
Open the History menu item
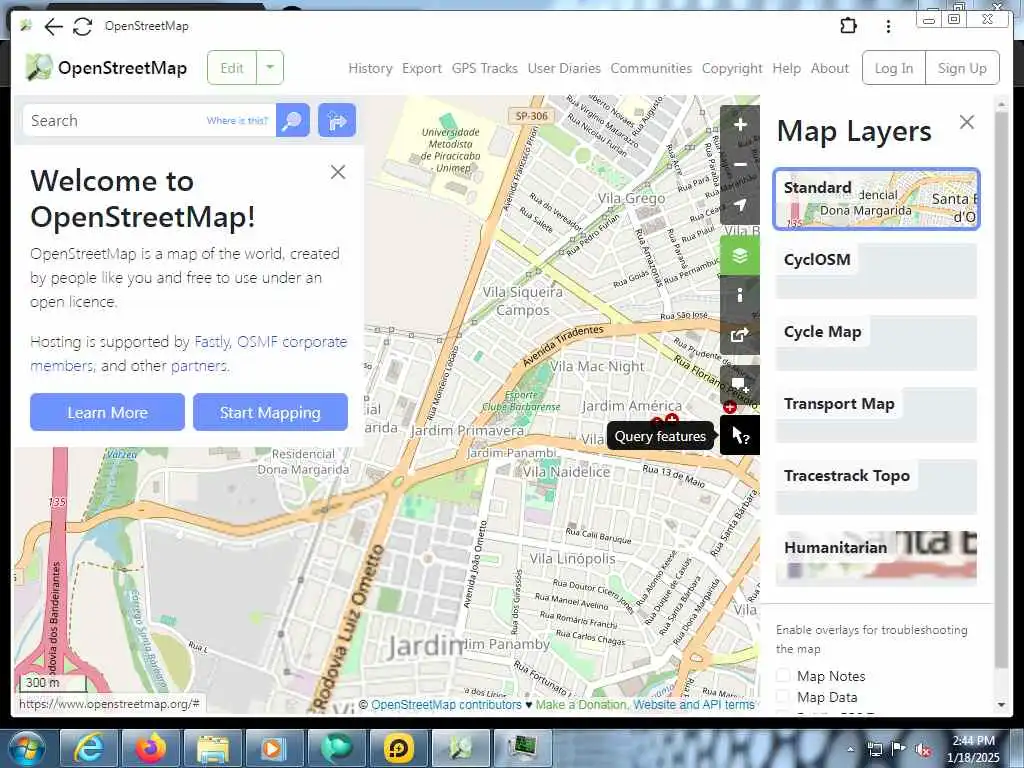[x=370, y=68]
